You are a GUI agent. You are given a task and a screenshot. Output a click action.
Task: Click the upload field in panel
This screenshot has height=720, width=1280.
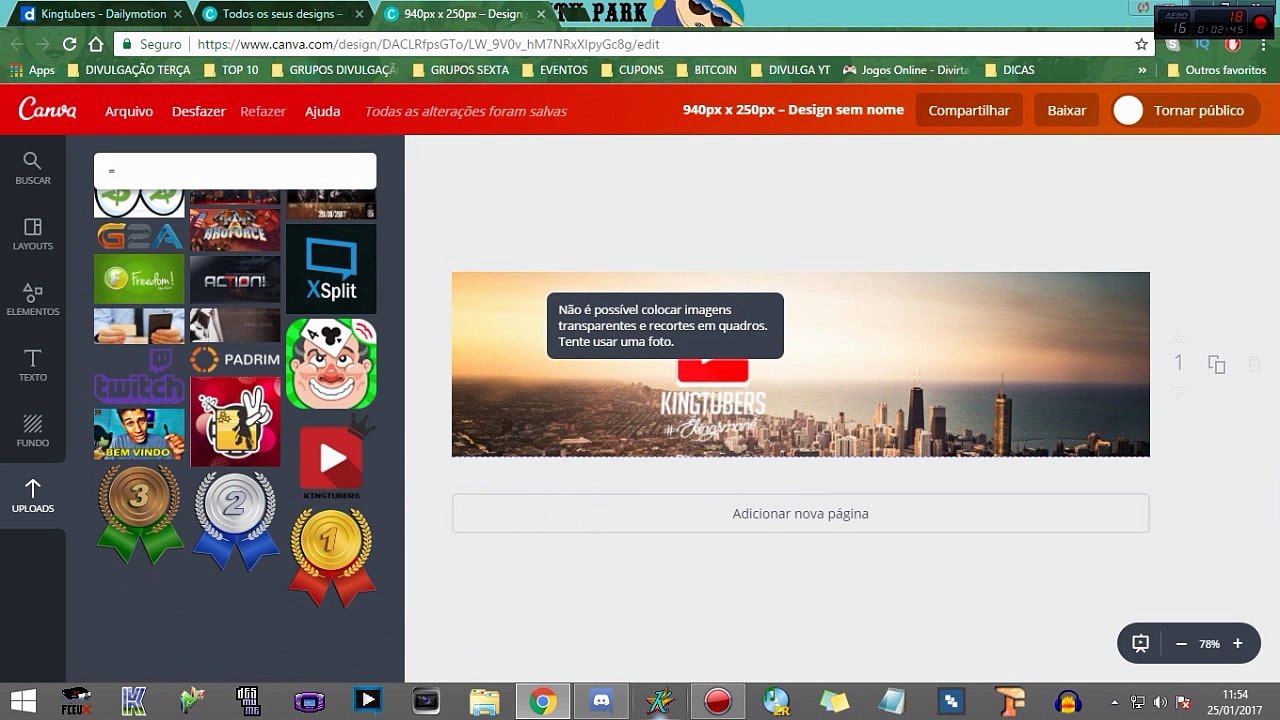tap(235, 171)
